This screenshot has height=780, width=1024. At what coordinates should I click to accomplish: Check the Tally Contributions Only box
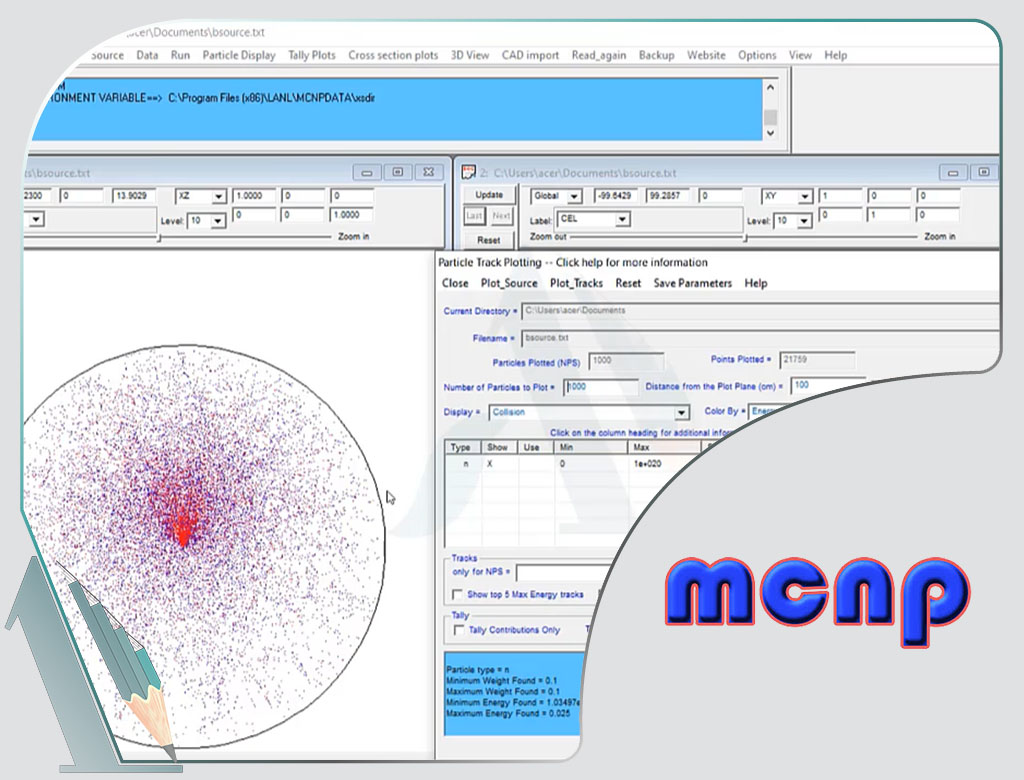[459, 631]
